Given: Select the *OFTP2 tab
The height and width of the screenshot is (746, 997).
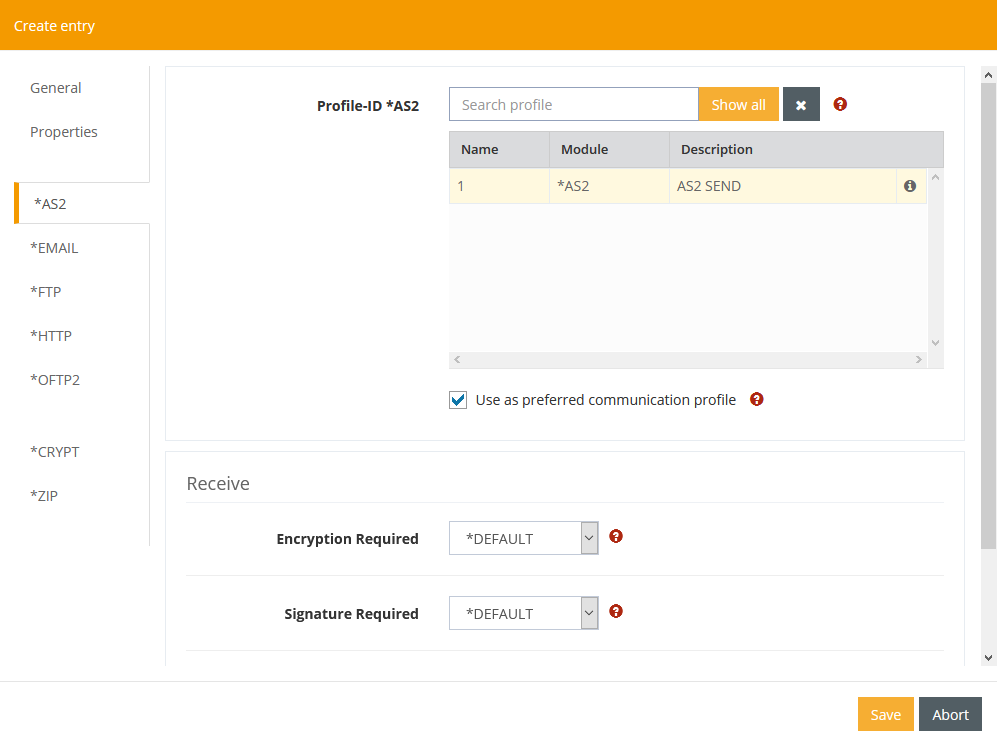Looking at the screenshot, I should click(55, 380).
